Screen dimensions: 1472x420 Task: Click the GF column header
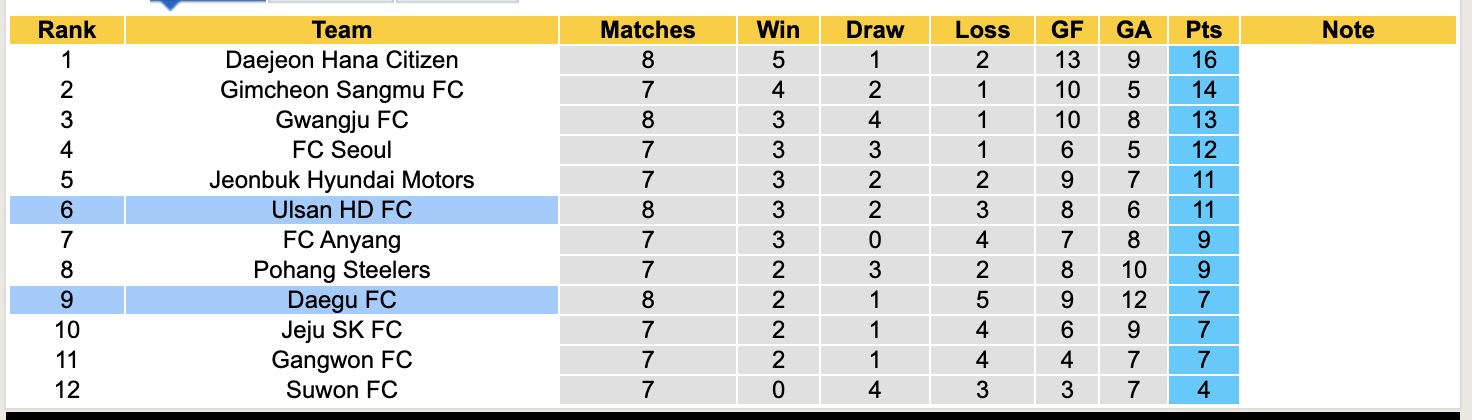pyautogui.click(x=1066, y=30)
